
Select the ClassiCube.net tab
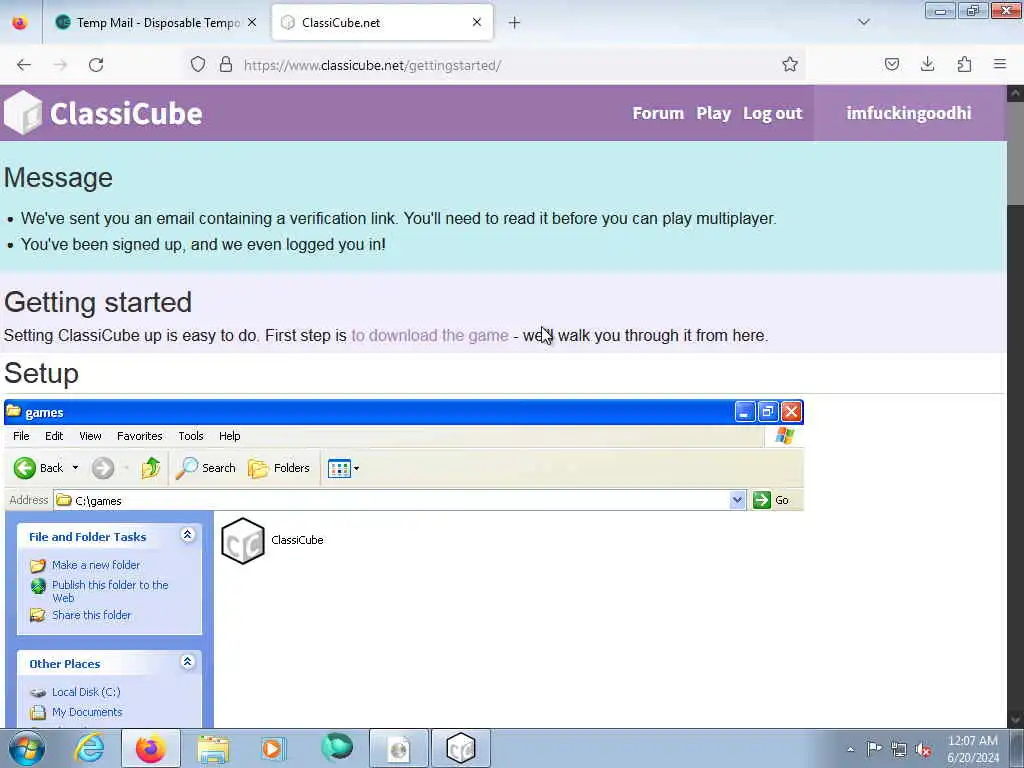[382, 23]
